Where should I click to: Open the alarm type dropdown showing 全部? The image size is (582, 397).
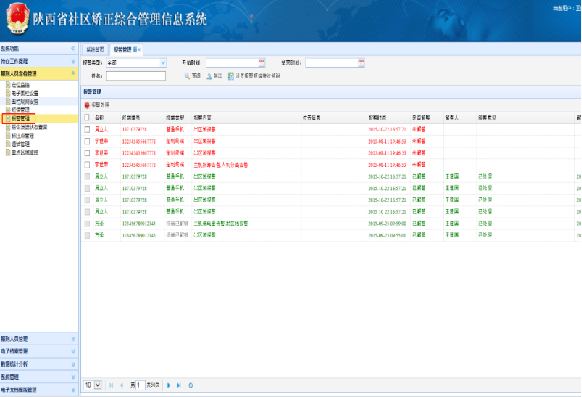coord(136,63)
